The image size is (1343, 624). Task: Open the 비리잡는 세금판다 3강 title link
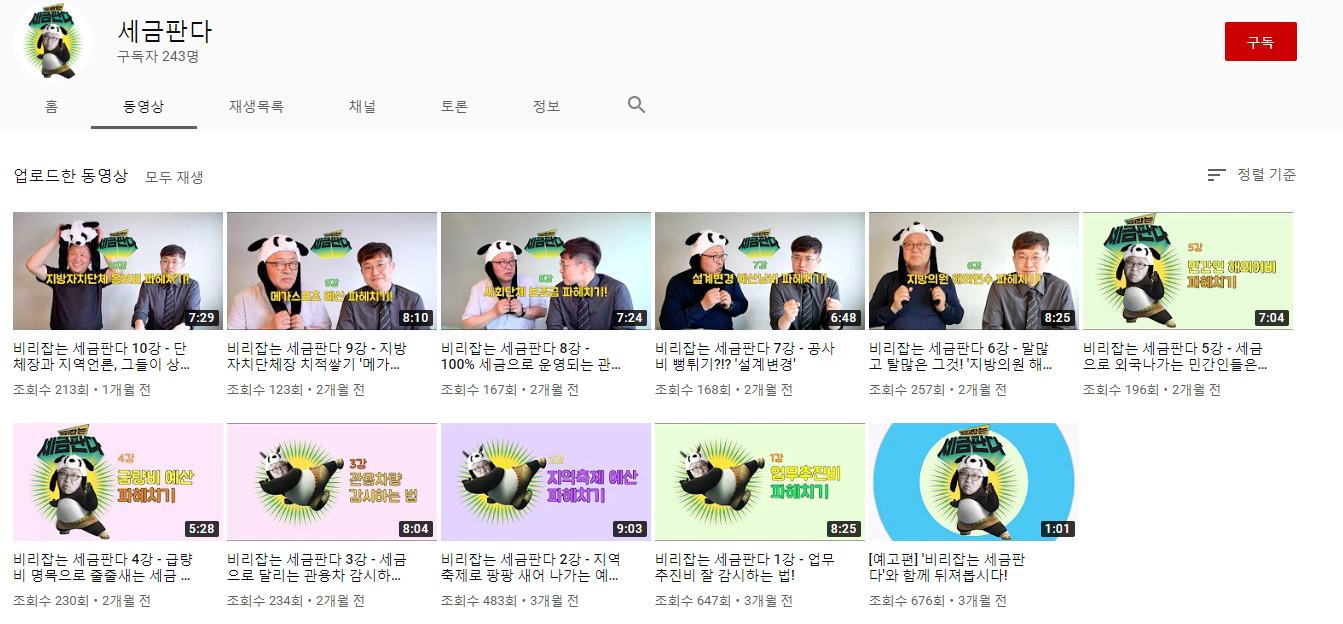pos(317,568)
